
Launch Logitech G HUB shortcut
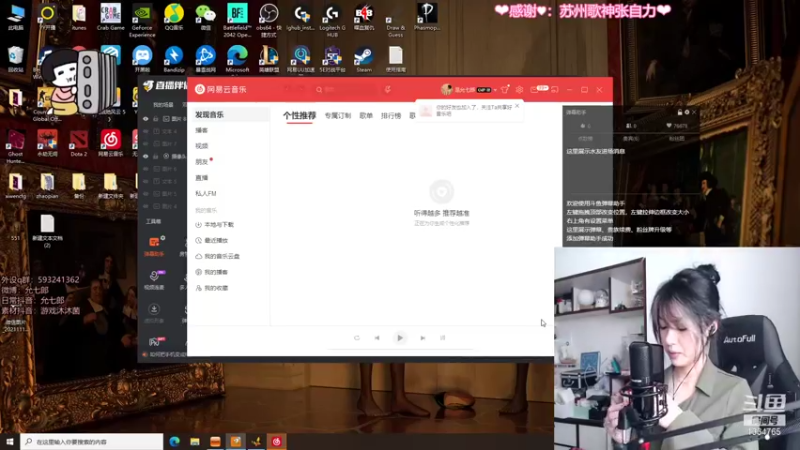click(332, 20)
